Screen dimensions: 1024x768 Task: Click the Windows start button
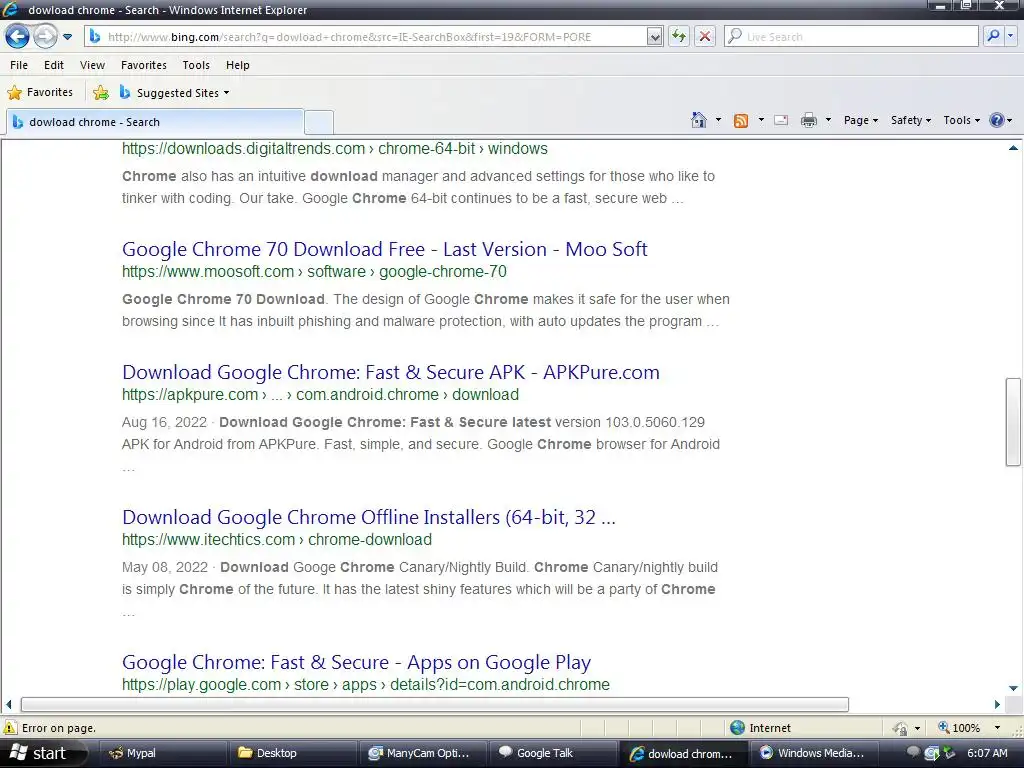[x=44, y=753]
